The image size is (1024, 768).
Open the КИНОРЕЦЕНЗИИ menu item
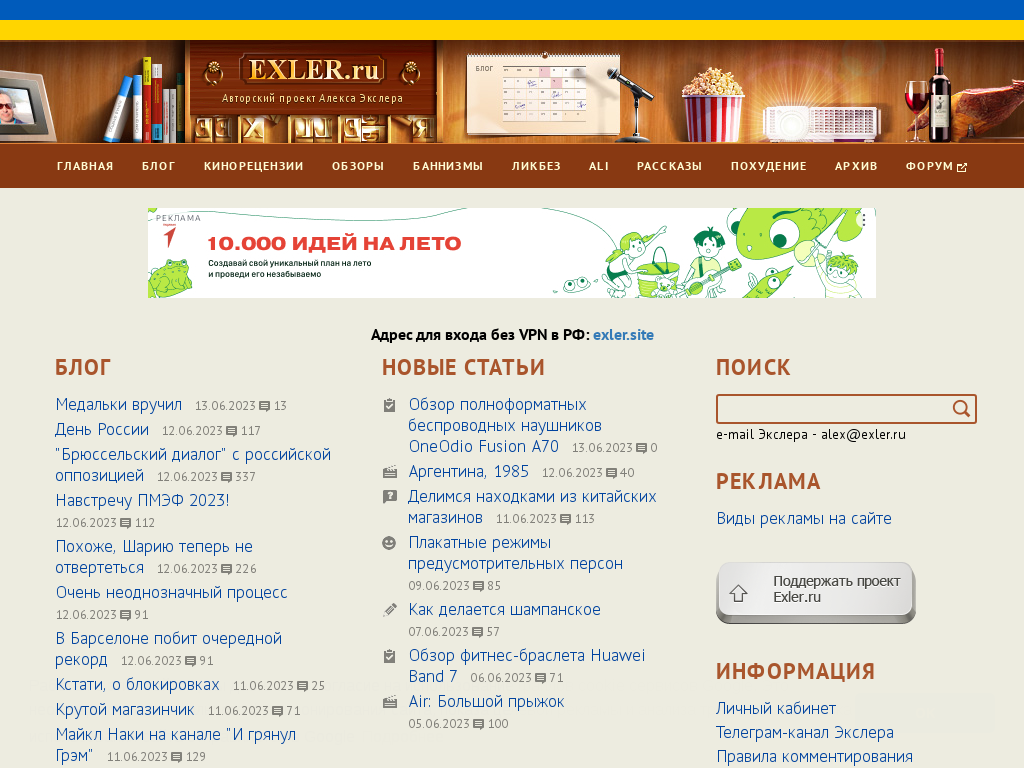pos(253,166)
